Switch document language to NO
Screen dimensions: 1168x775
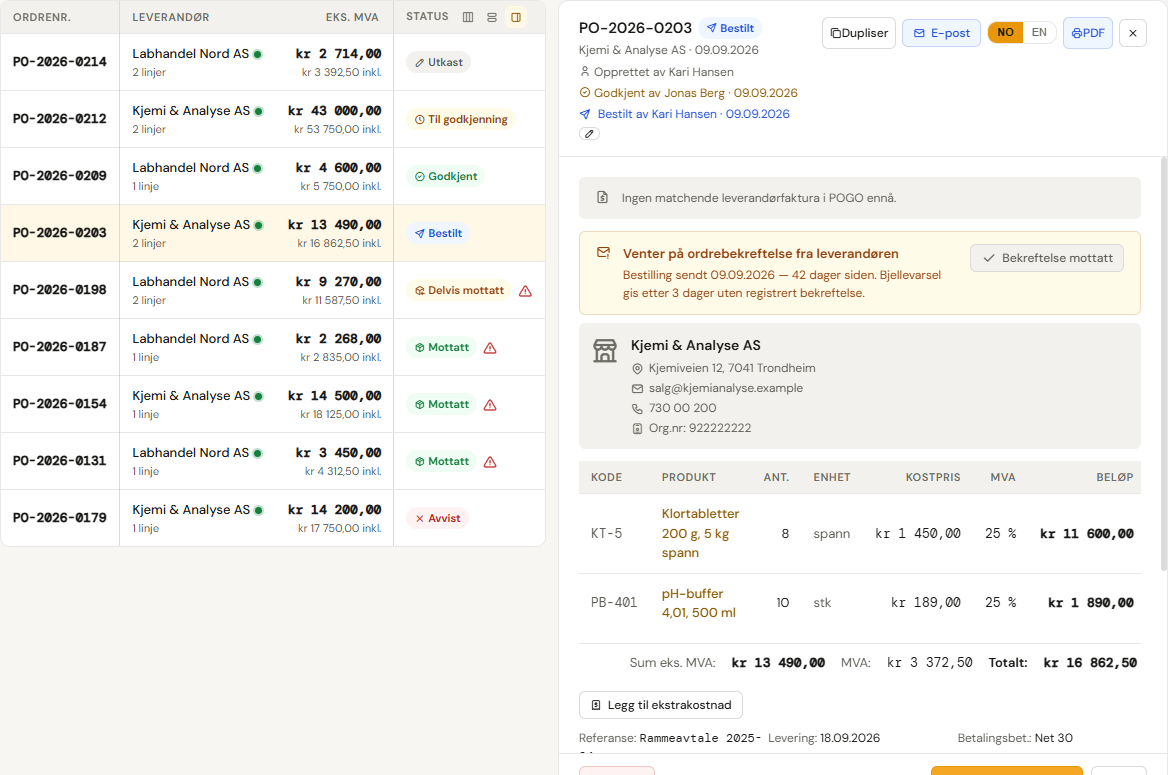[1005, 33]
